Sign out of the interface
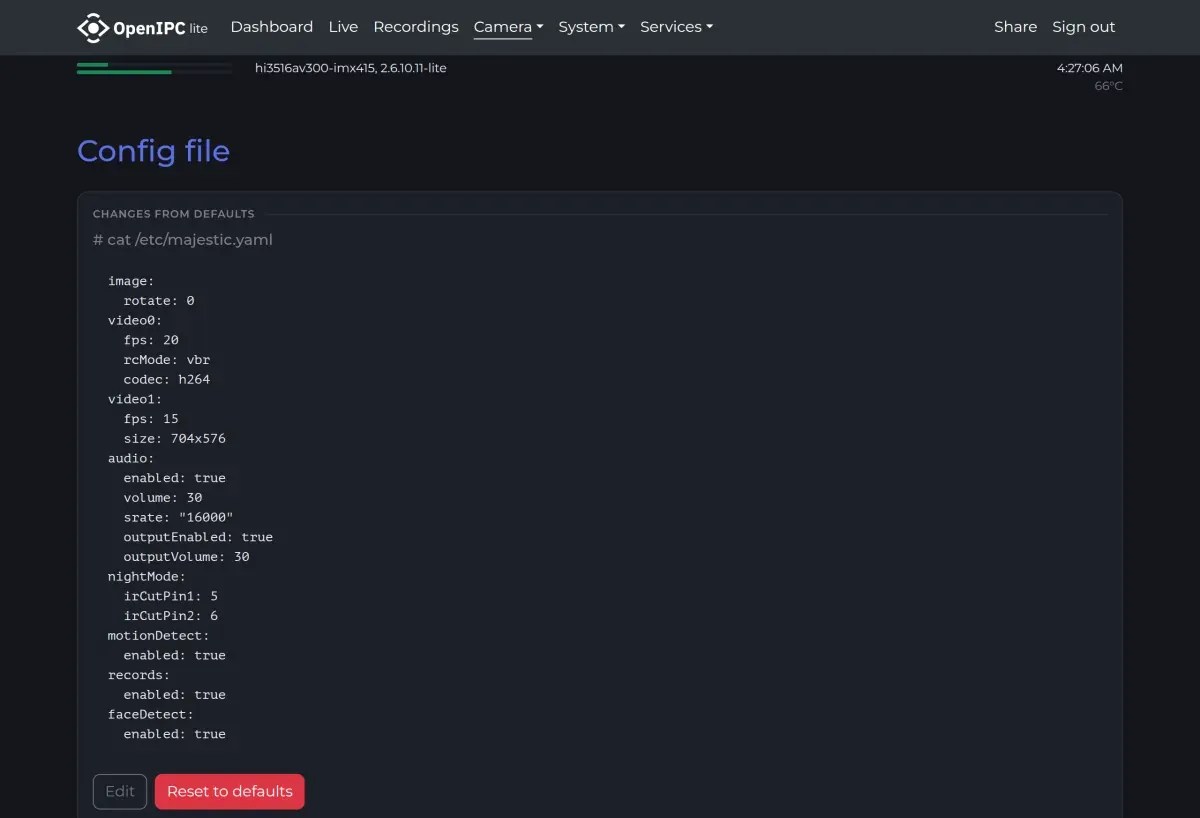The image size is (1200, 818). coord(1083,27)
